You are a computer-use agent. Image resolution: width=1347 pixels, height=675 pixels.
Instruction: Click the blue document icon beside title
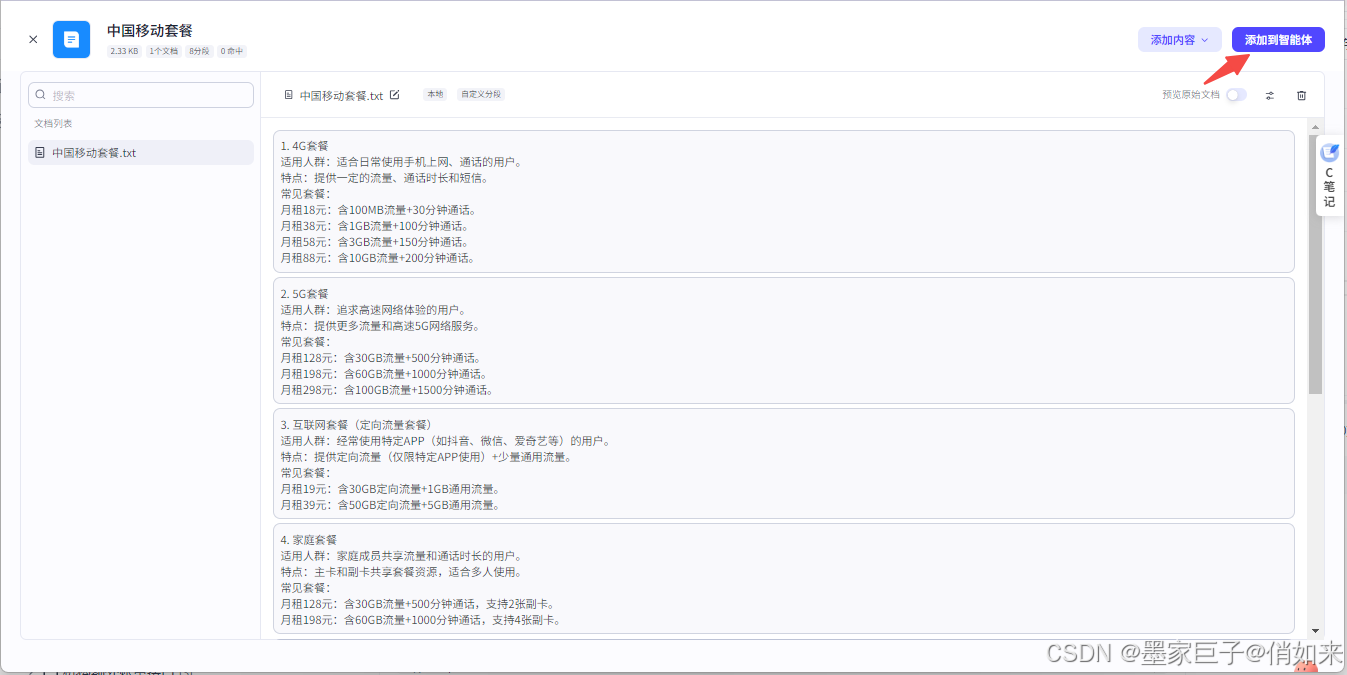(x=71, y=40)
